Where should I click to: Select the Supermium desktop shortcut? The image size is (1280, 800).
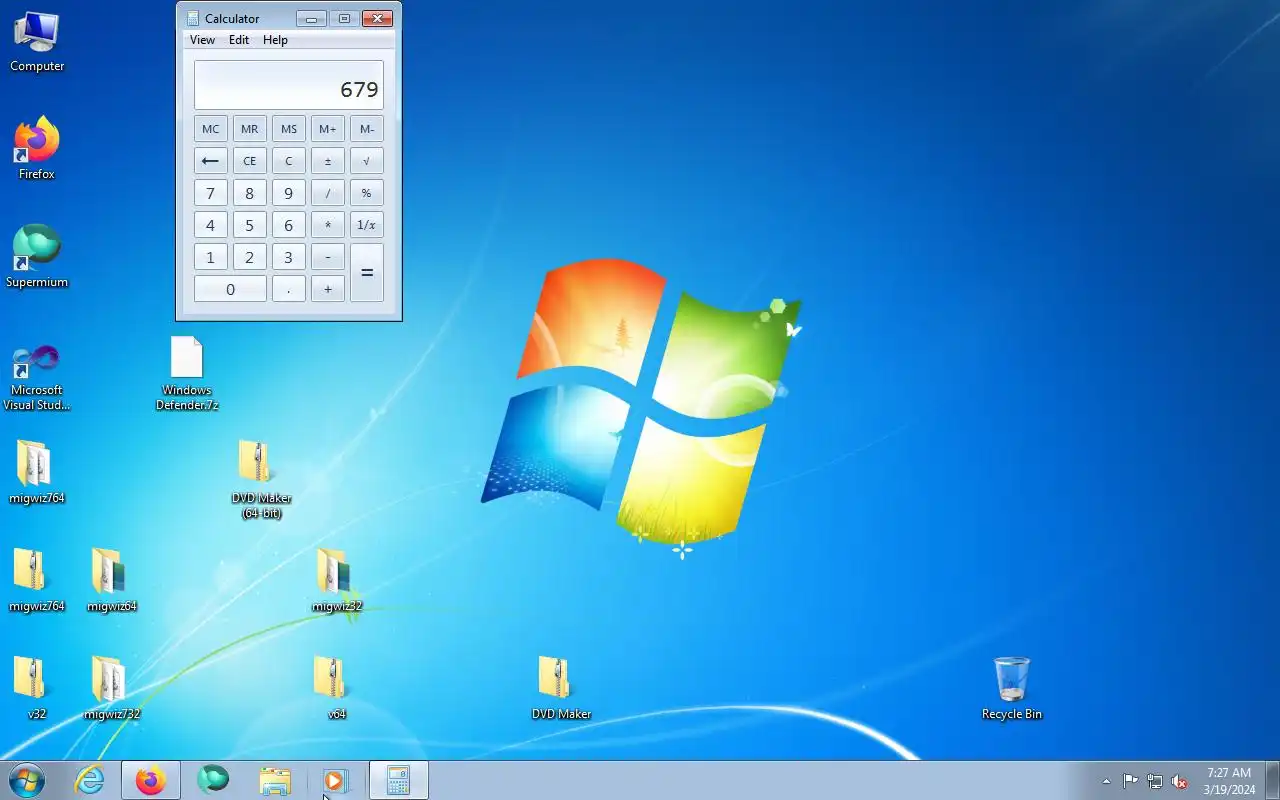[x=37, y=257]
